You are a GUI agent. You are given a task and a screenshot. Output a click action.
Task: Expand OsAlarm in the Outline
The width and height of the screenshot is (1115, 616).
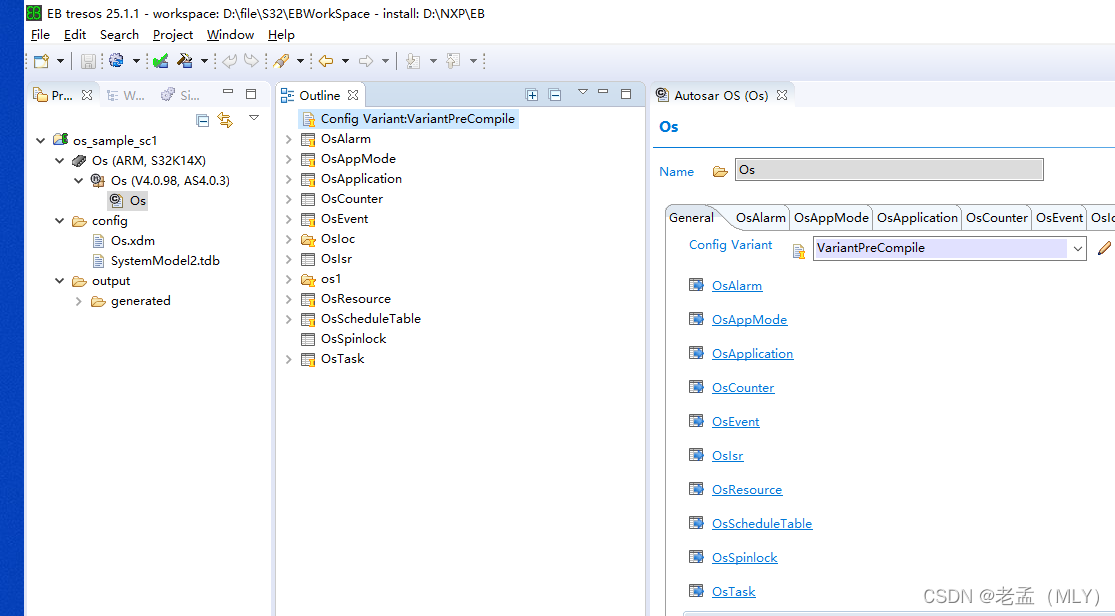pos(289,139)
